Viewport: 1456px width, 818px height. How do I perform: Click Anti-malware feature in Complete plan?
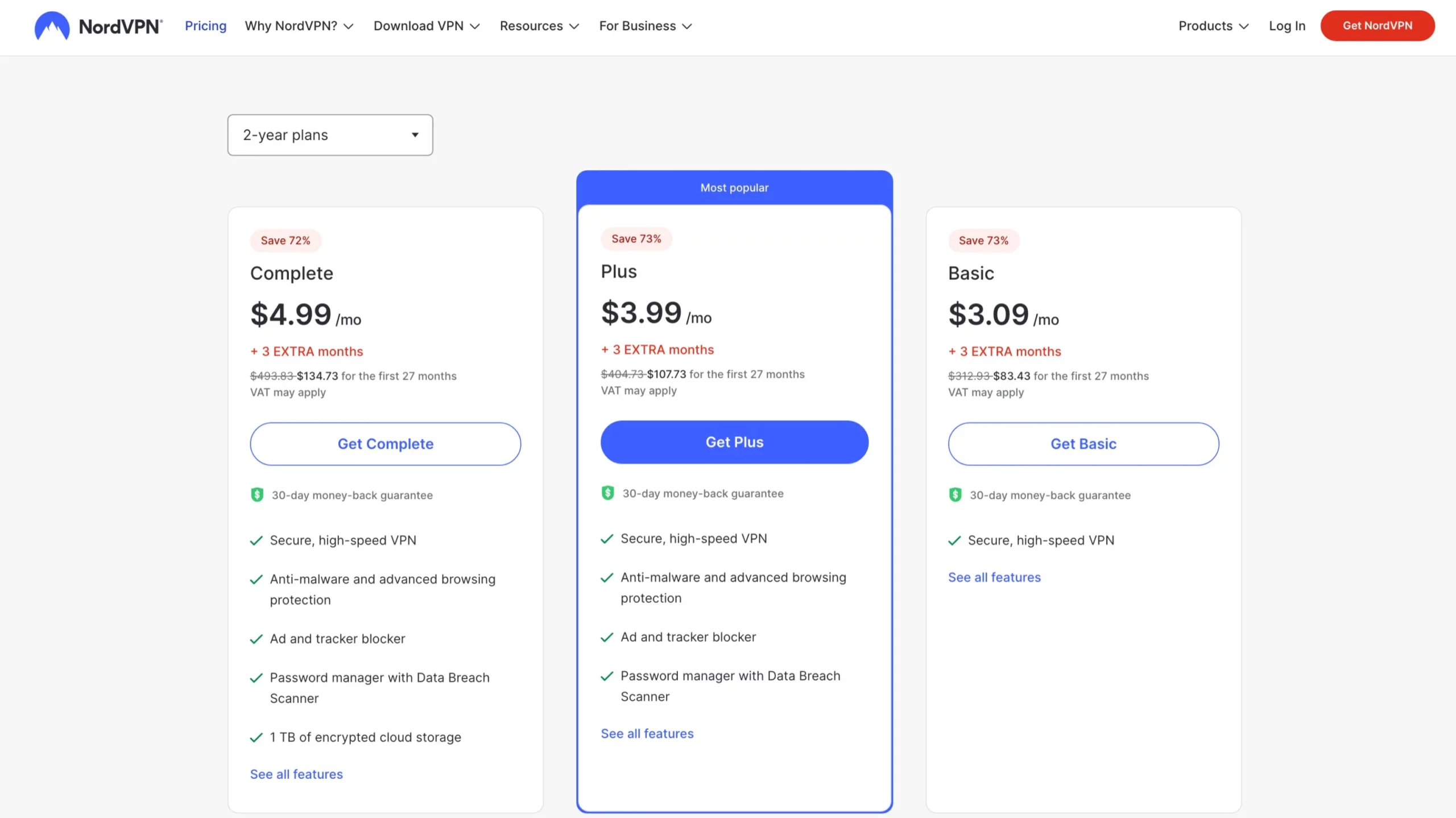coord(382,589)
